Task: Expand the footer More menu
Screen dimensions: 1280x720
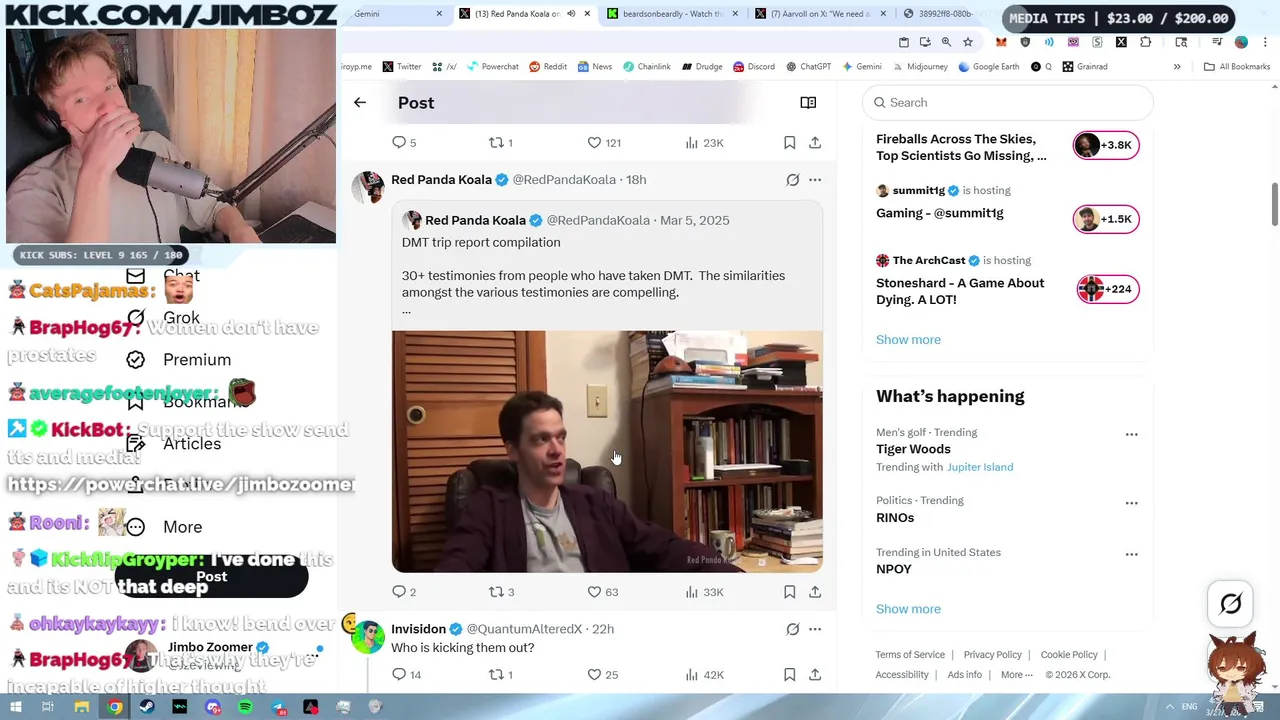Action: click(x=1016, y=675)
